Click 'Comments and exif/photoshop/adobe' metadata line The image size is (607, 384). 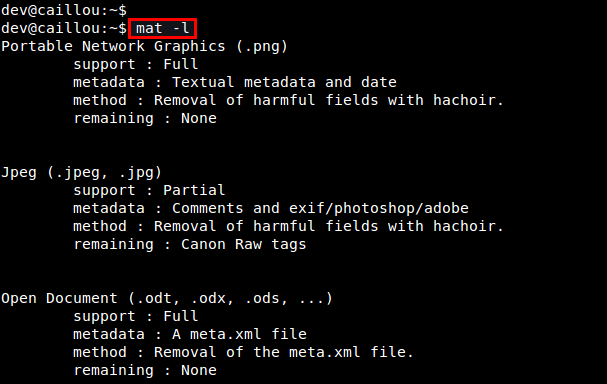[x=271, y=209]
